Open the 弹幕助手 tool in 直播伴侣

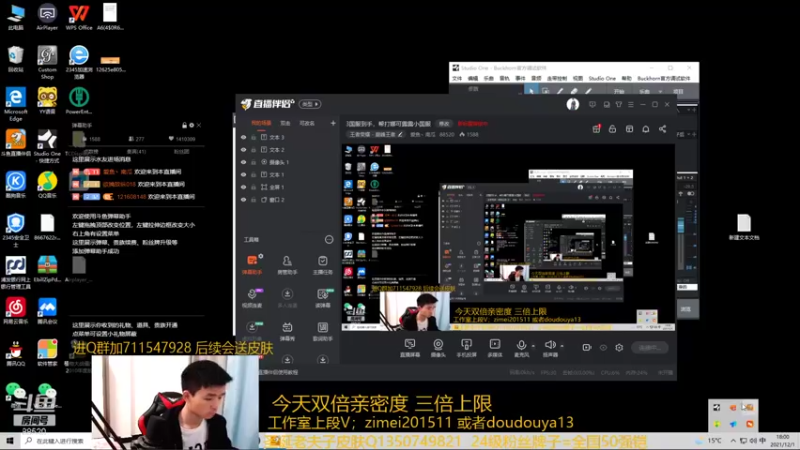252,265
